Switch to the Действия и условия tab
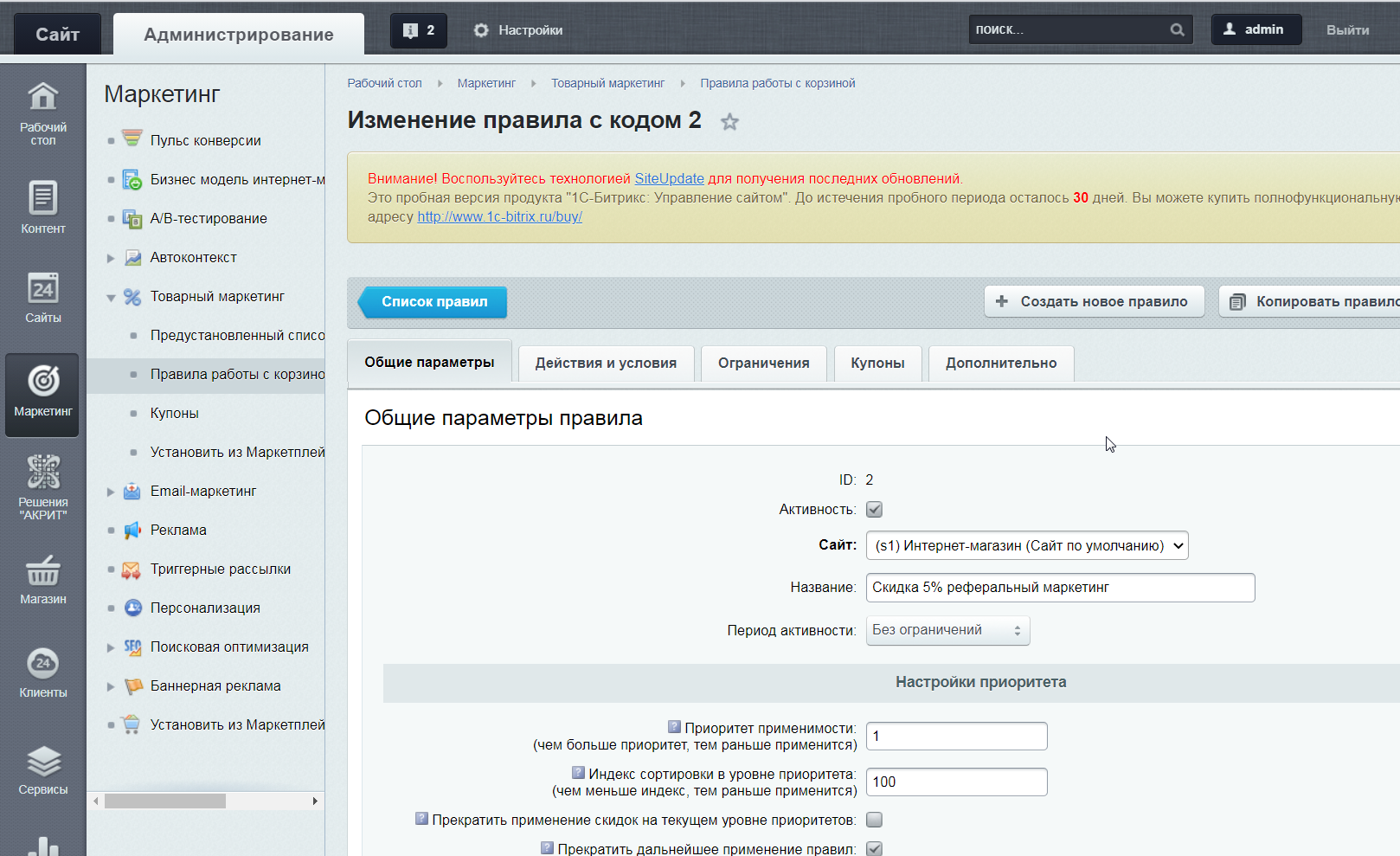The image size is (1400, 856). point(606,364)
